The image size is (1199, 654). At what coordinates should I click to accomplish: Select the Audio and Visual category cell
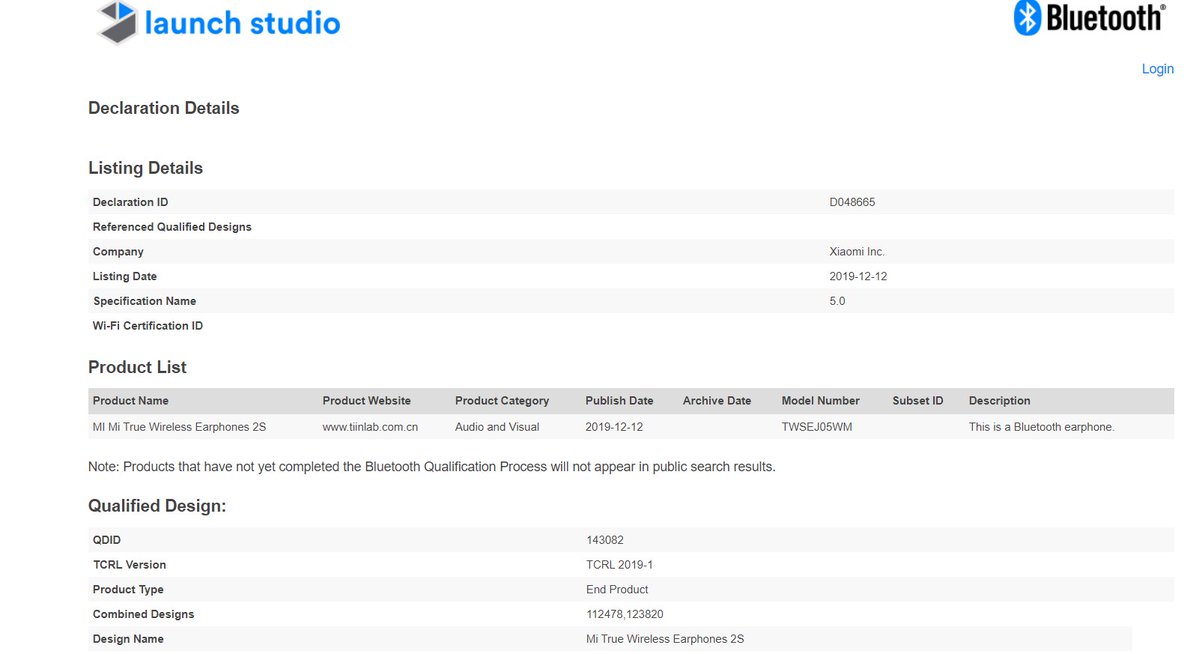497,427
